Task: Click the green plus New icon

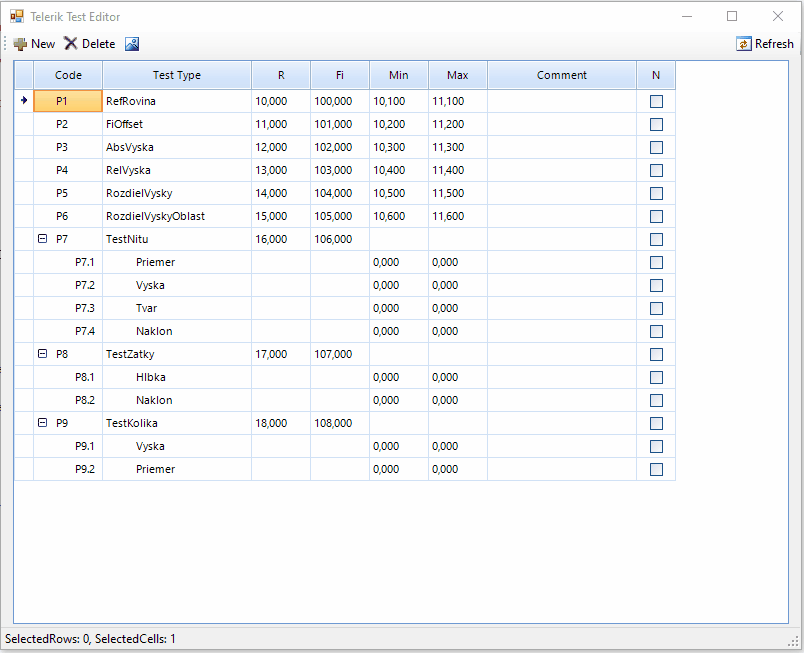Action: coord(19,43)
